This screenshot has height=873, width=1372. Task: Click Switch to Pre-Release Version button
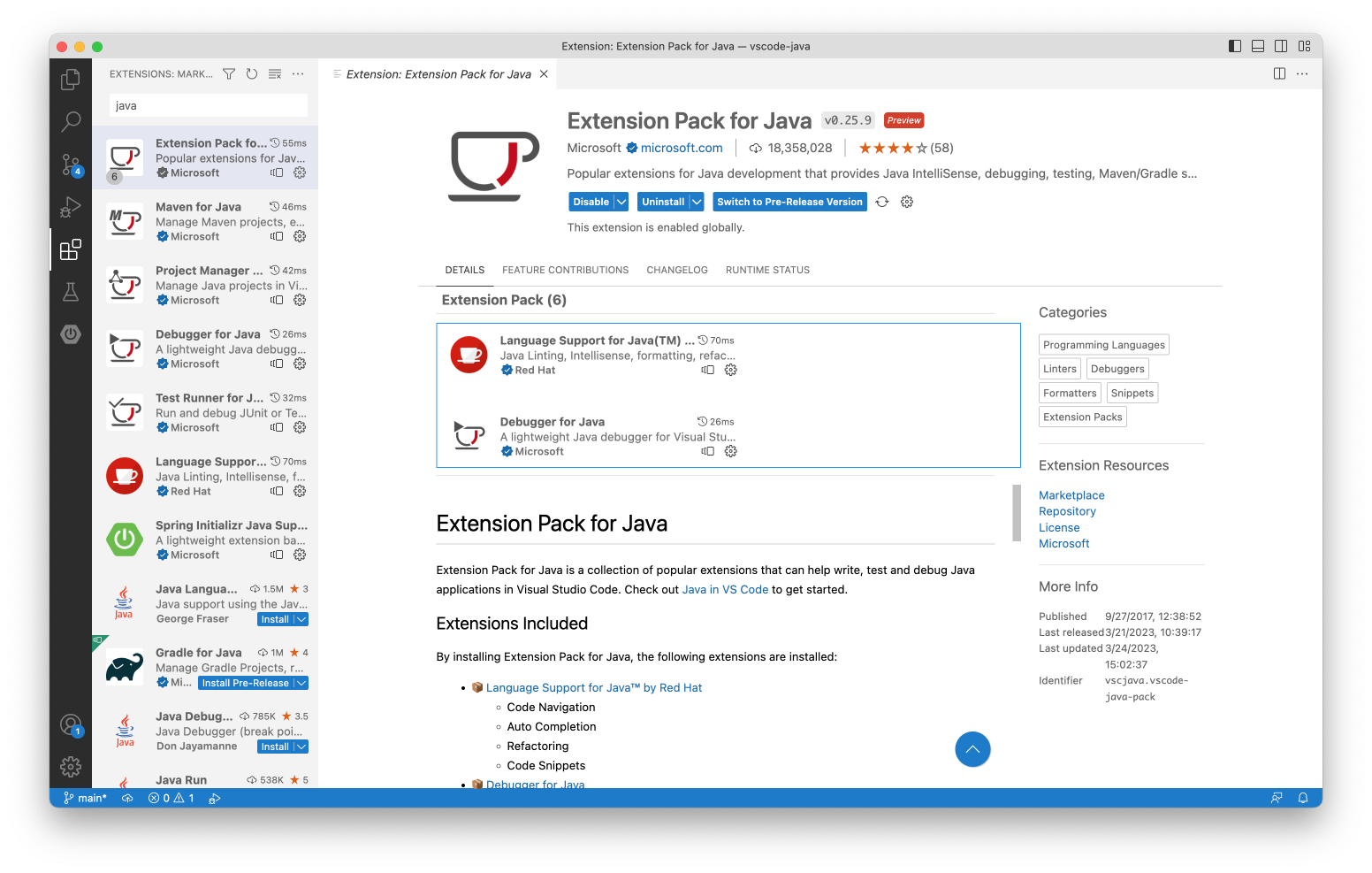pyautogui.click(x=789, y=202)
